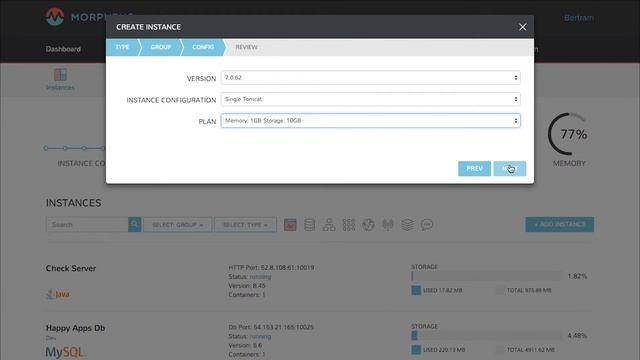Click the Add Instance button

tap(560, 224)
